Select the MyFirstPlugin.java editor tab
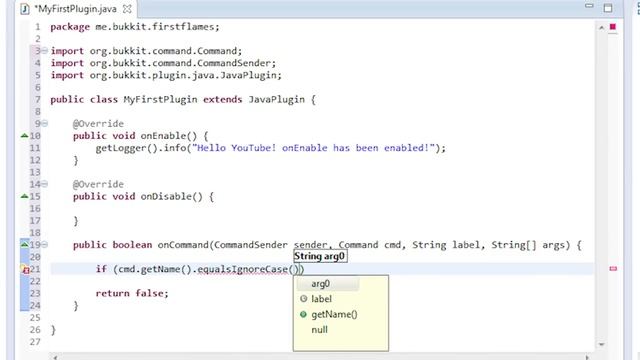The height and width of the screenshot is (360, 640). click(x=77, y=9)
